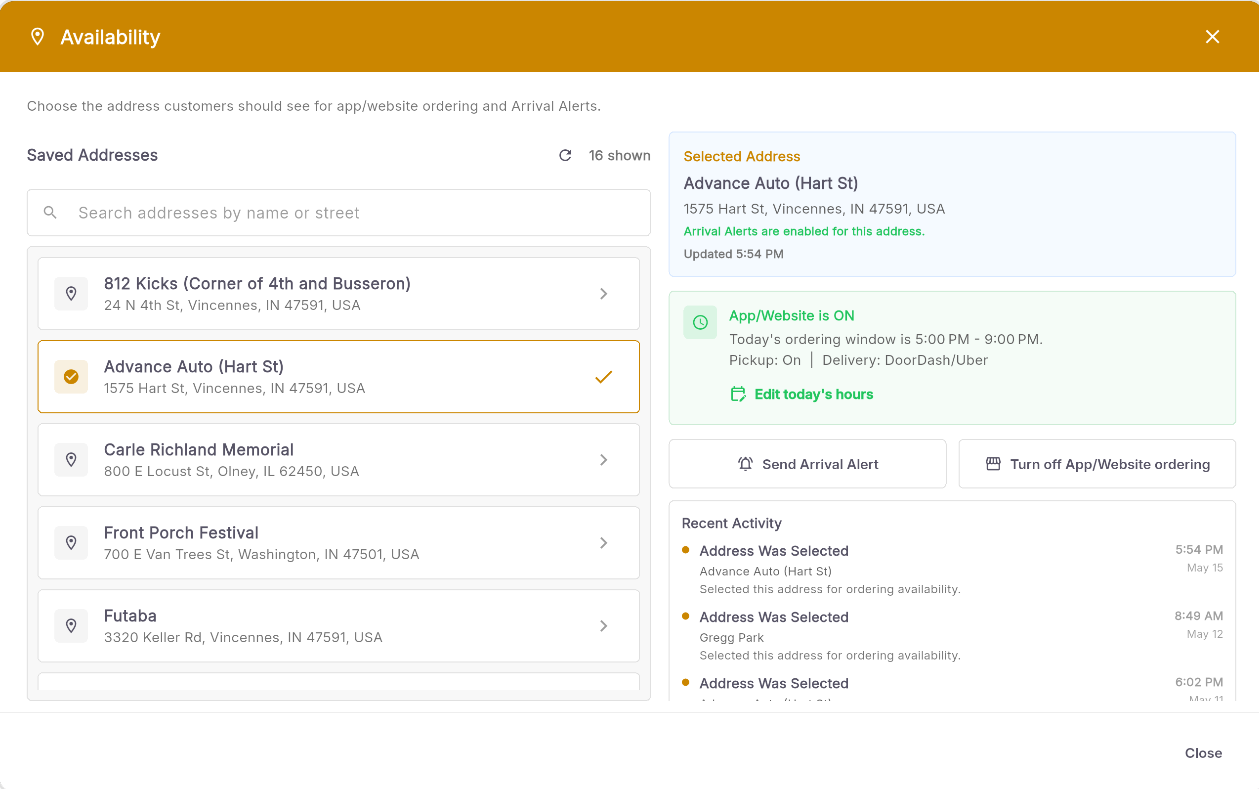
Task: Click the orange bullet of the Gregg Park entry
Action: point(685,615)
